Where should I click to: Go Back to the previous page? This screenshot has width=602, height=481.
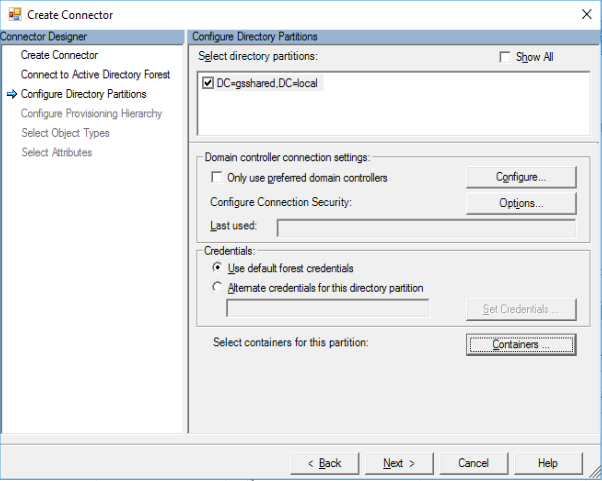coord(324,463)
